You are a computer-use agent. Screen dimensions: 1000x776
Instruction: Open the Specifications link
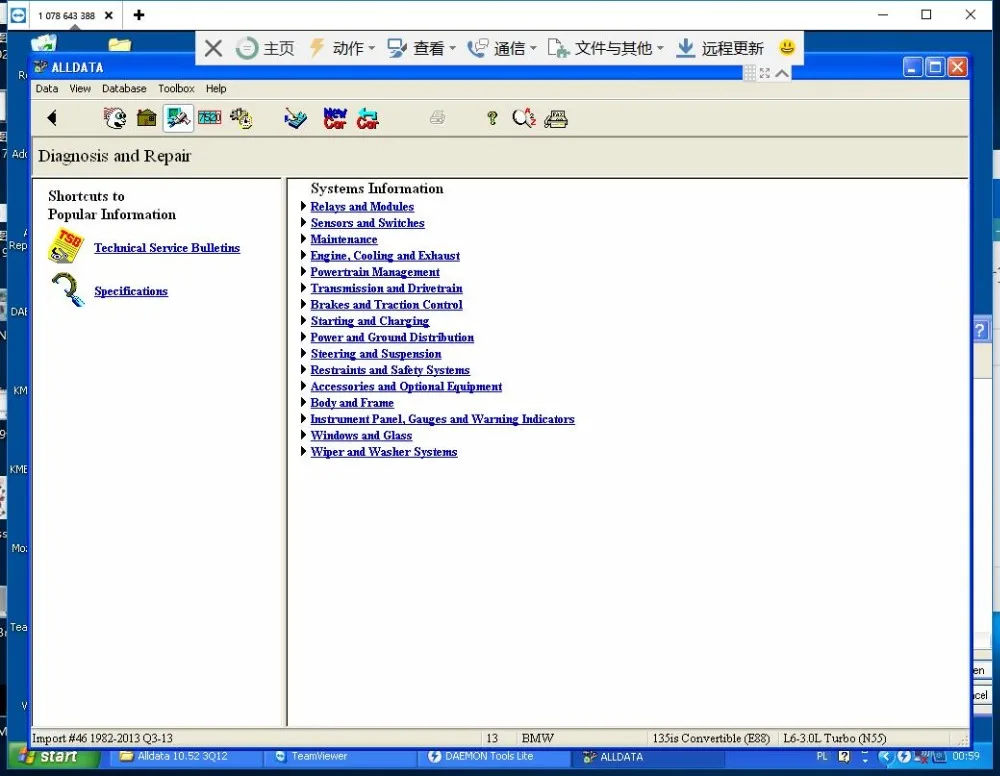coord(131,291)
